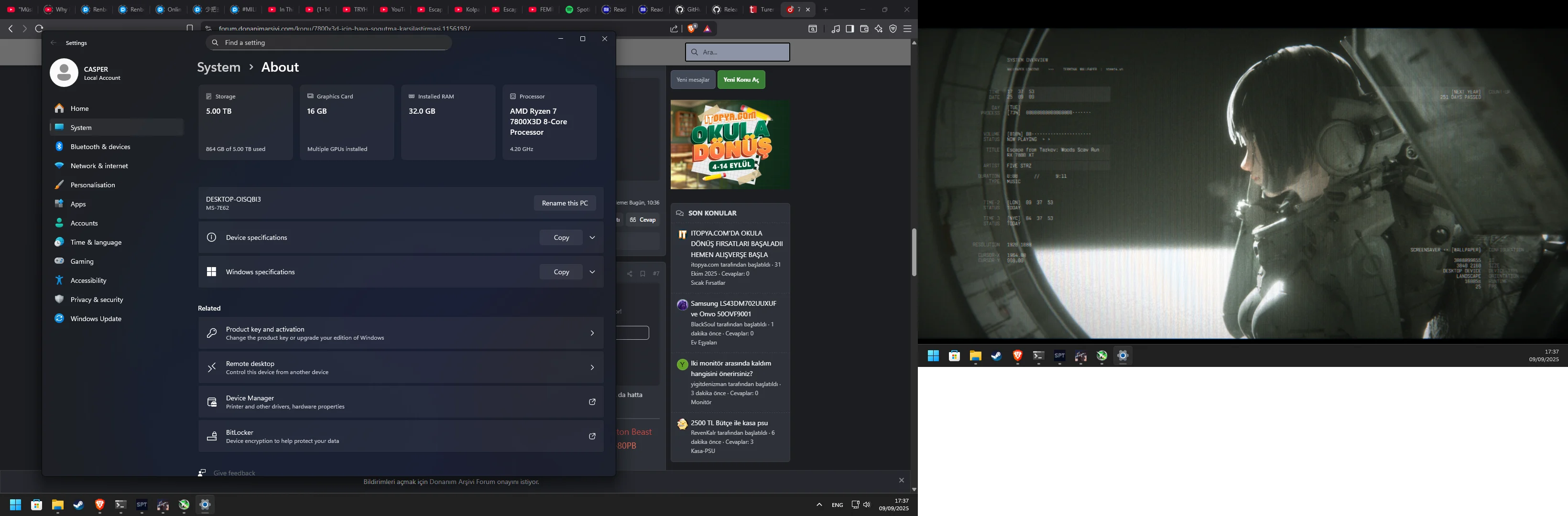The width and height of the screenshot is (1568, 516).
Task: Expand Device specifications section
Action: coord(592,237)
